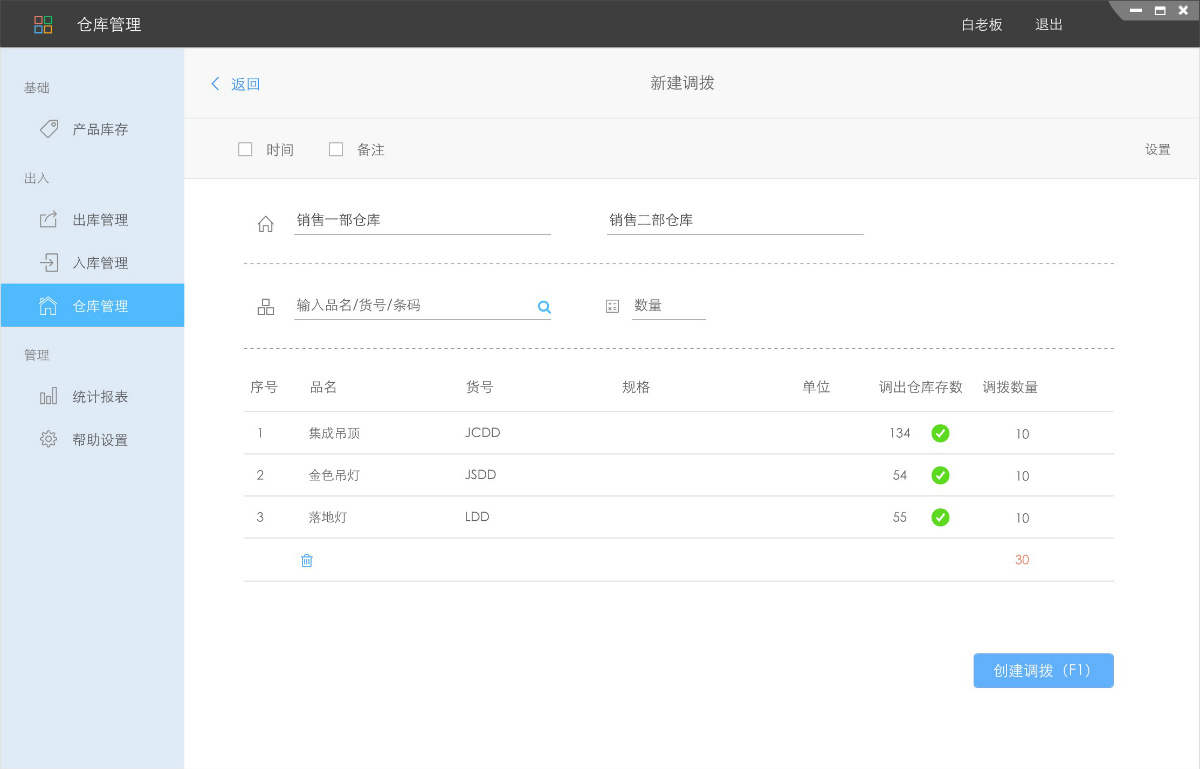Click the 调出仓库存数 column header
1200x769 pixels.
(x=921, y=387)
